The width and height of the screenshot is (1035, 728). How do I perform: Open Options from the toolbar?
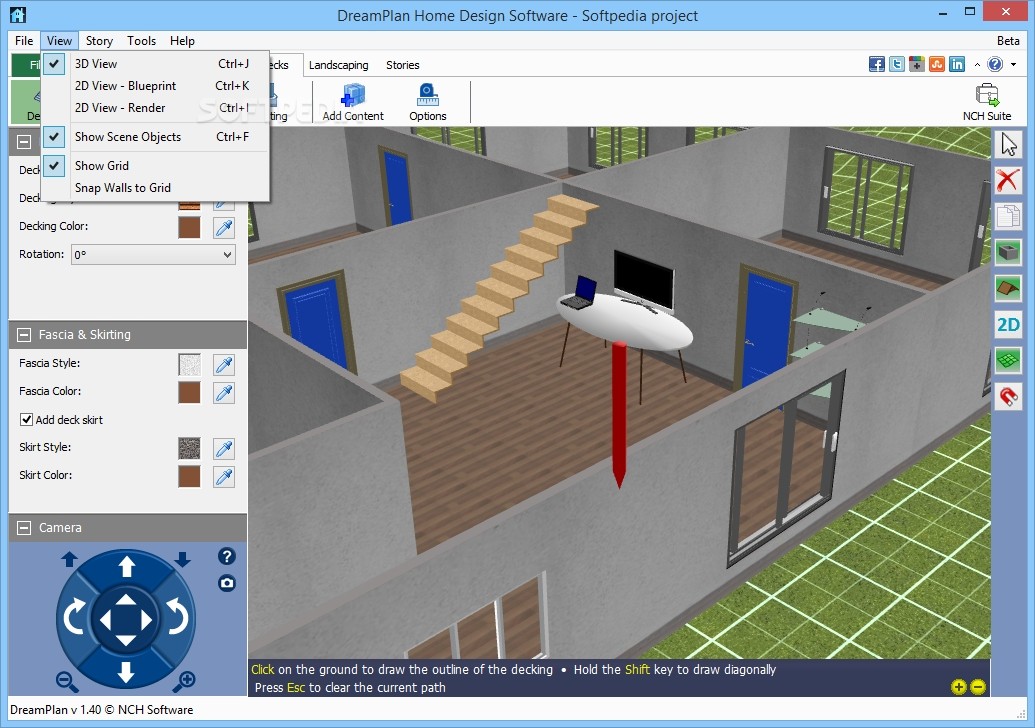pyautogui.click(x=428, y=102)
